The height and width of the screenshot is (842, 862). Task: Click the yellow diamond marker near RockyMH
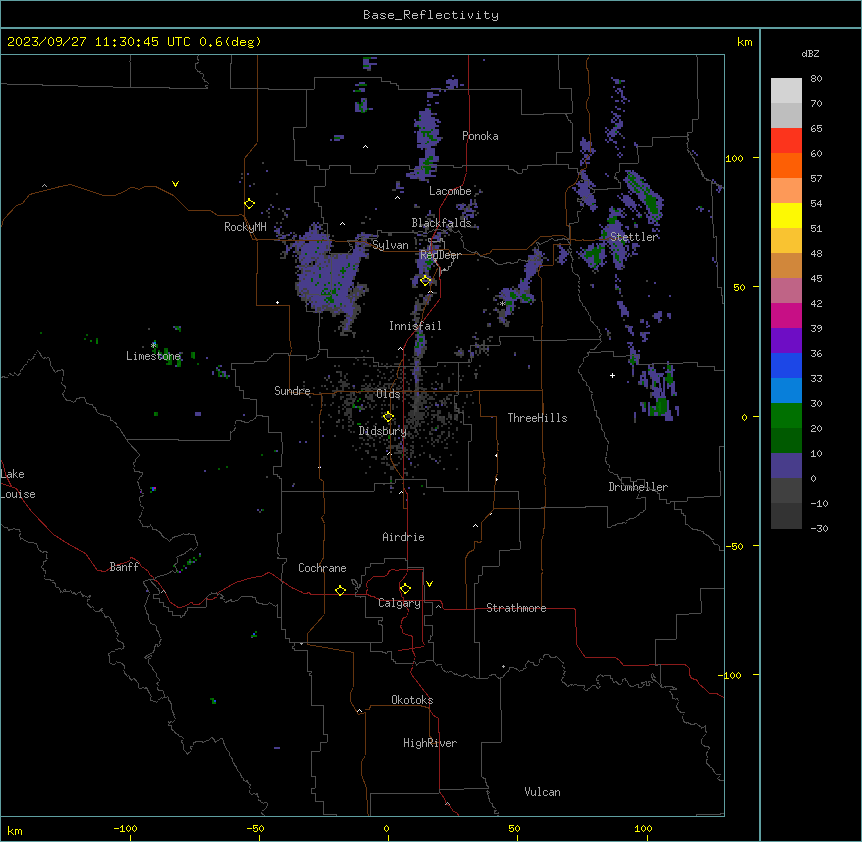tap(249, 204)
